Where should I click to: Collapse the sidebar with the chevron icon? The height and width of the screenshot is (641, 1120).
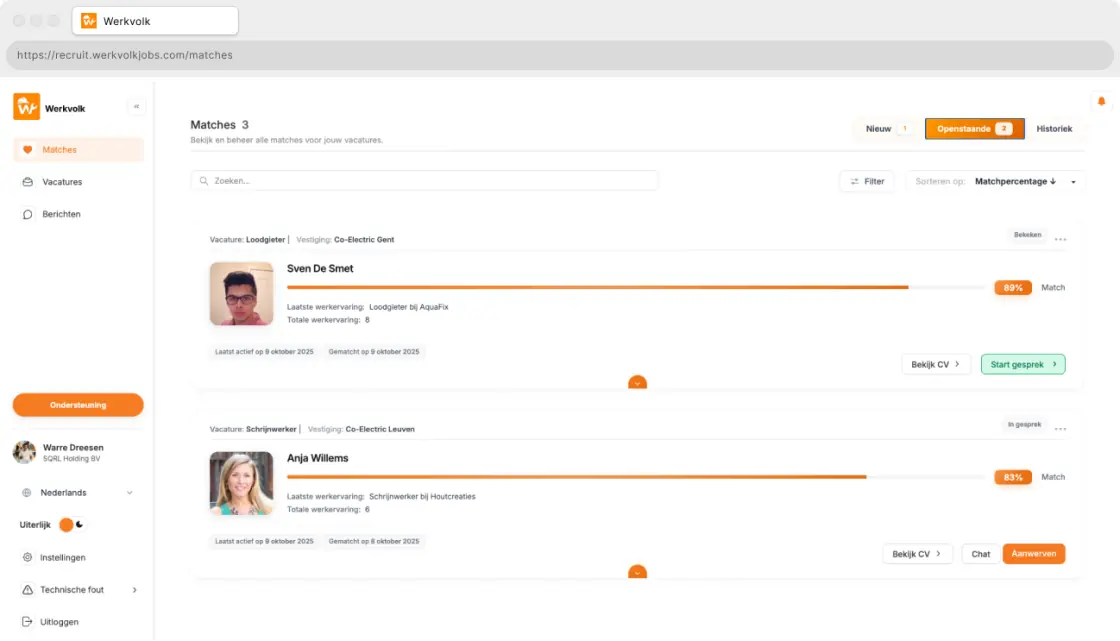(136, 106)
